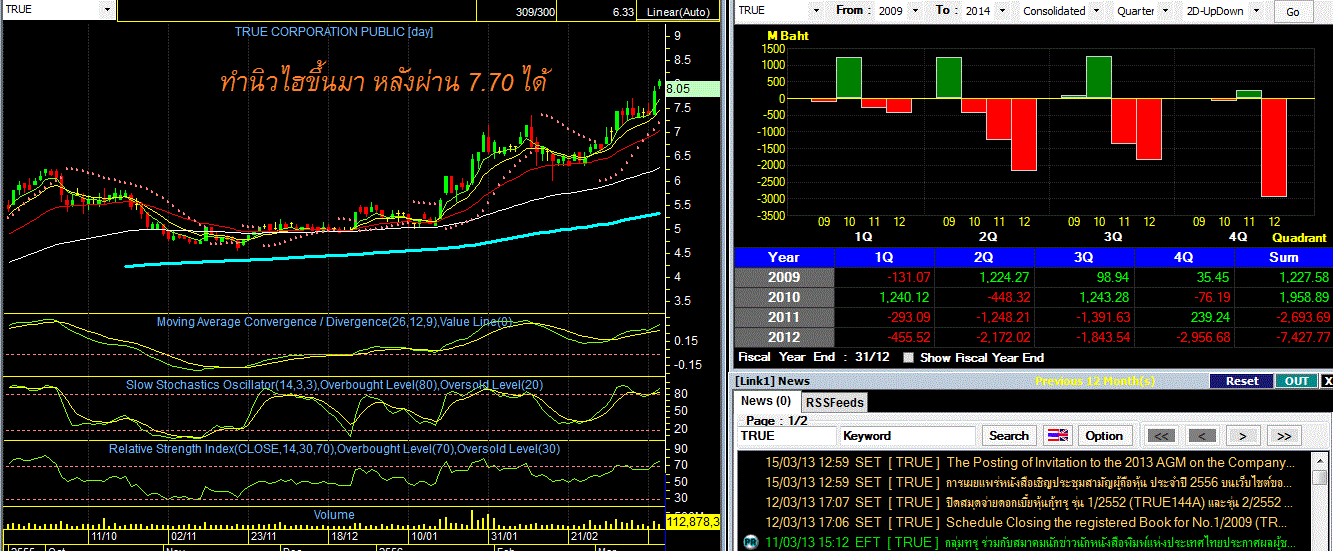Go to first news page with << button
This screenshot has width=1333, height=551.
coord(1160,436)
